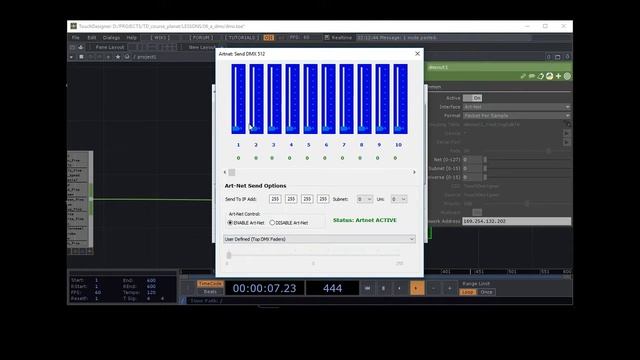Open the Help menu
The image size is (640, 360).
point(131,38)
